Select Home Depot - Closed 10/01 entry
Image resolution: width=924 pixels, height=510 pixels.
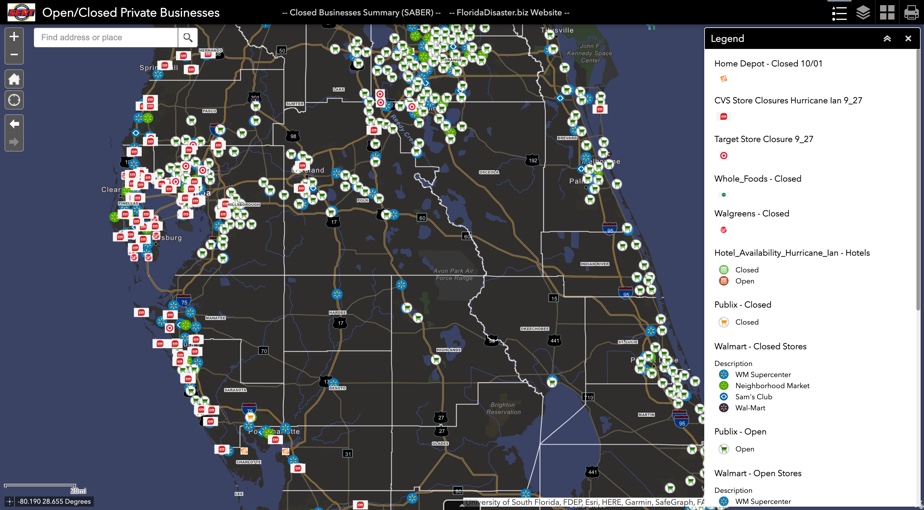(x=768, y=64)
